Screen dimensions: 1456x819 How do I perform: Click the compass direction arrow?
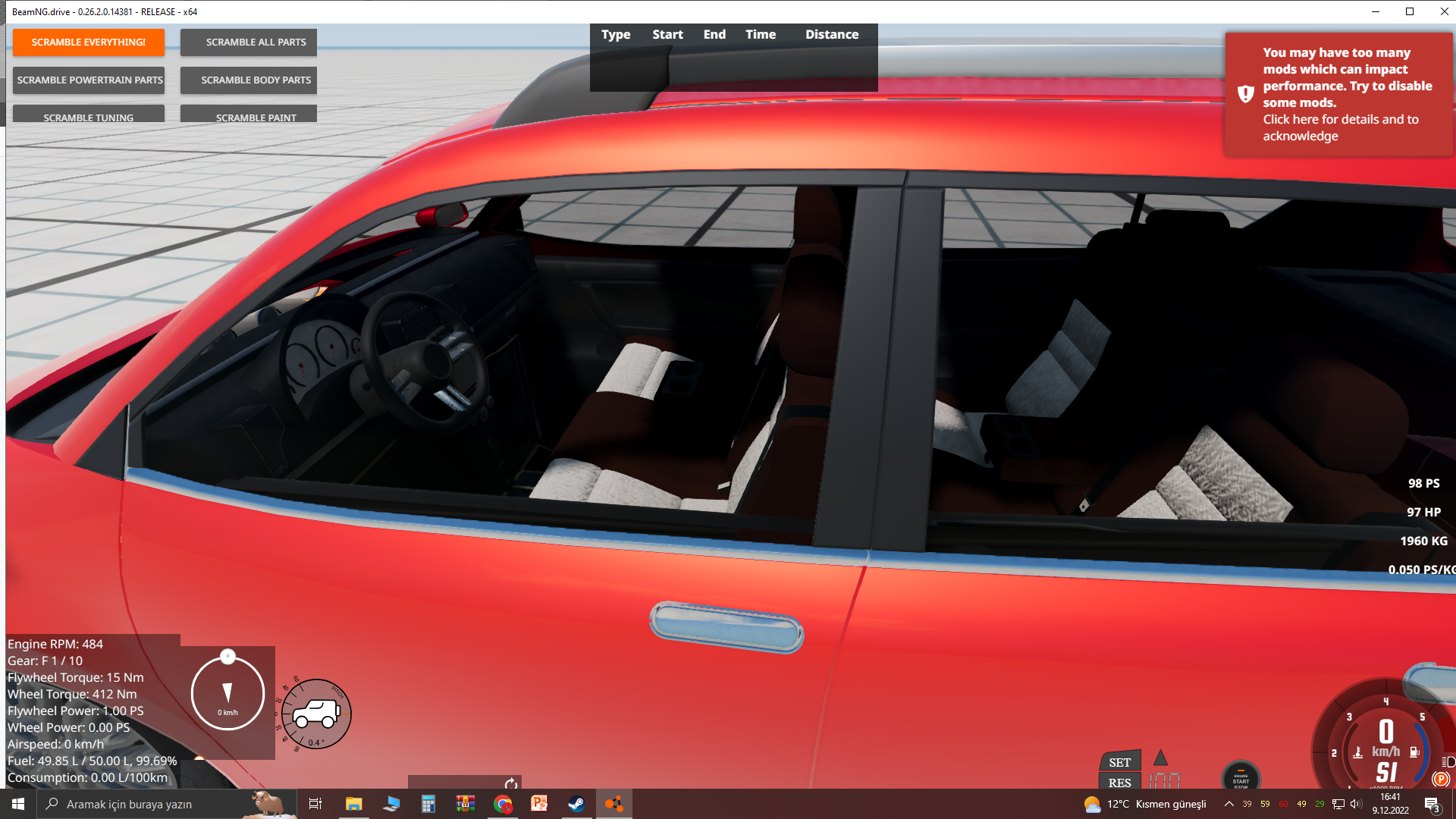227,692
